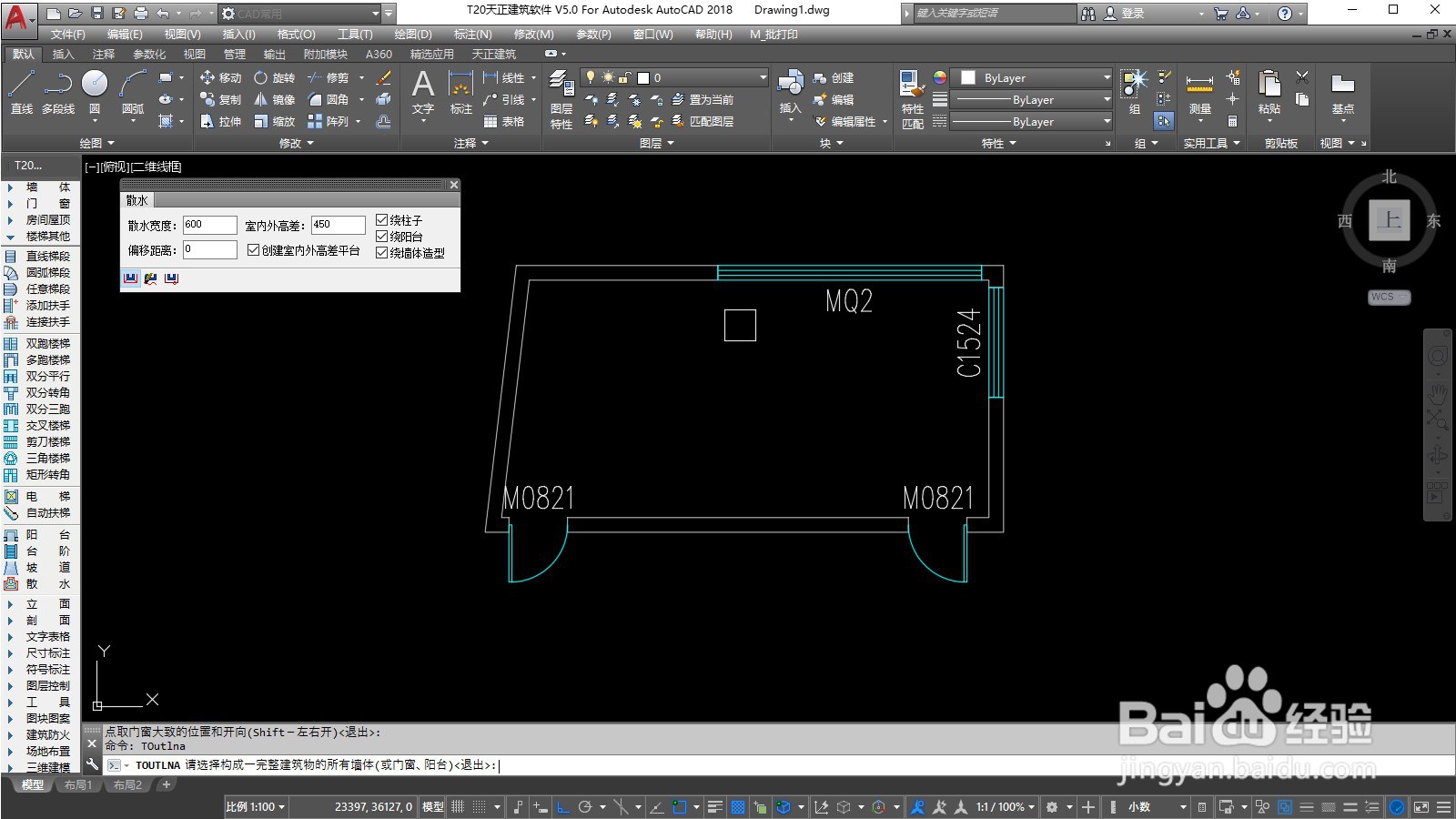Viewport: 1456px width, 819px height.
Task: Open the ByLayer color dropdown
Action: [1032, 77]
